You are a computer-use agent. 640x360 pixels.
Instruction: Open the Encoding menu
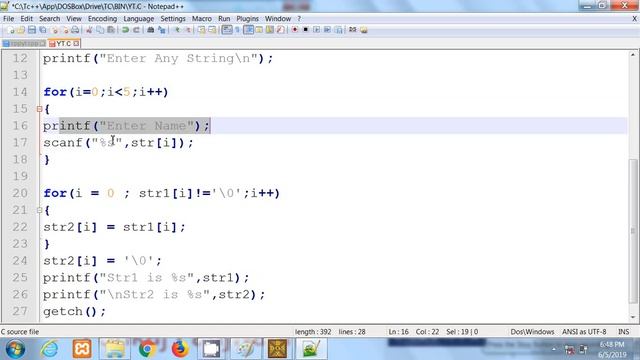102,19
